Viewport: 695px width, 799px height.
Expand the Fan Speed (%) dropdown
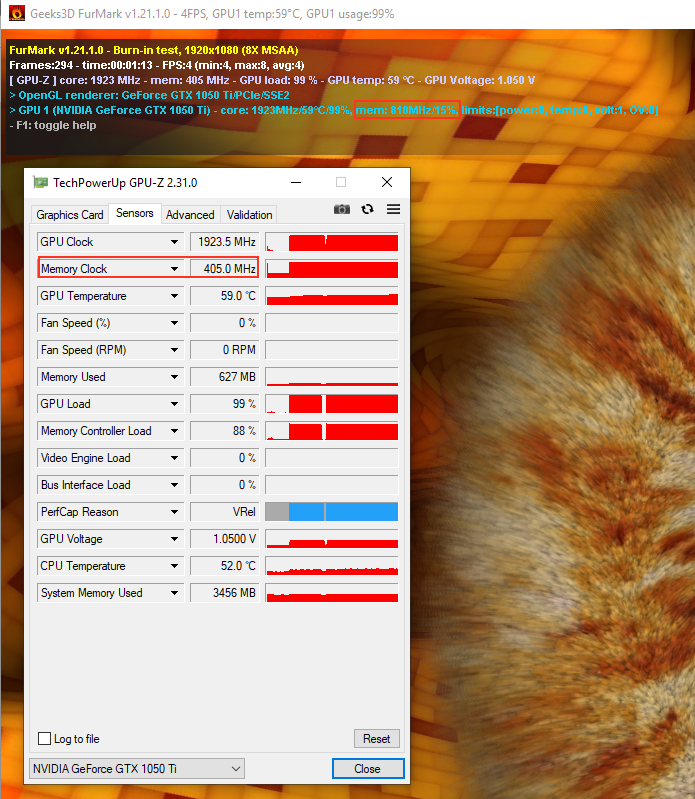(174, 323)
